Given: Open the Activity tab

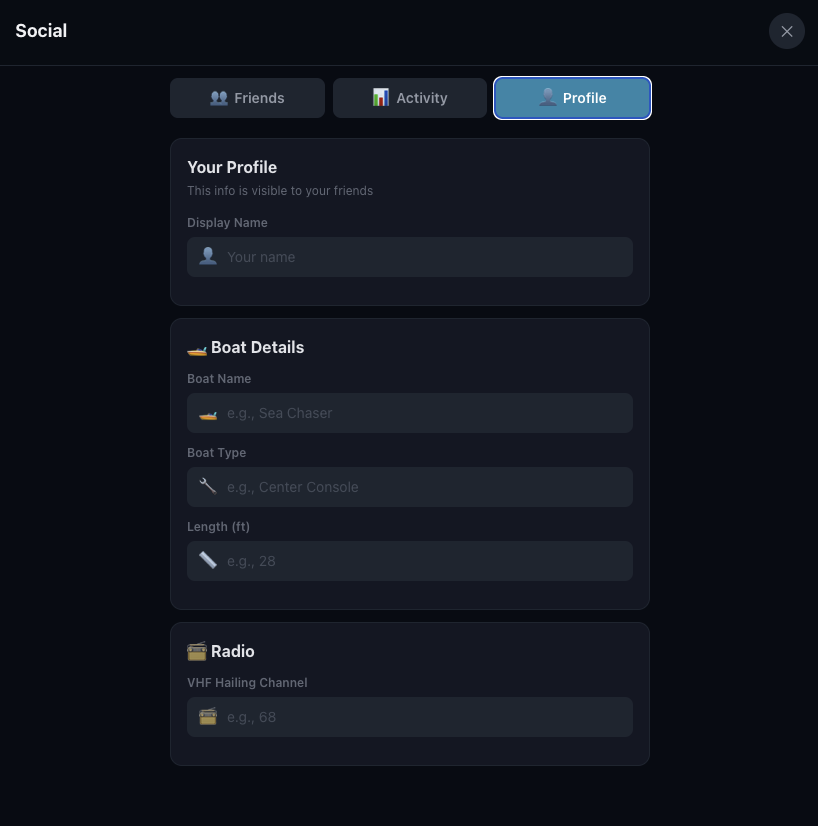Looking at the screenshot, I should point(410,97).
